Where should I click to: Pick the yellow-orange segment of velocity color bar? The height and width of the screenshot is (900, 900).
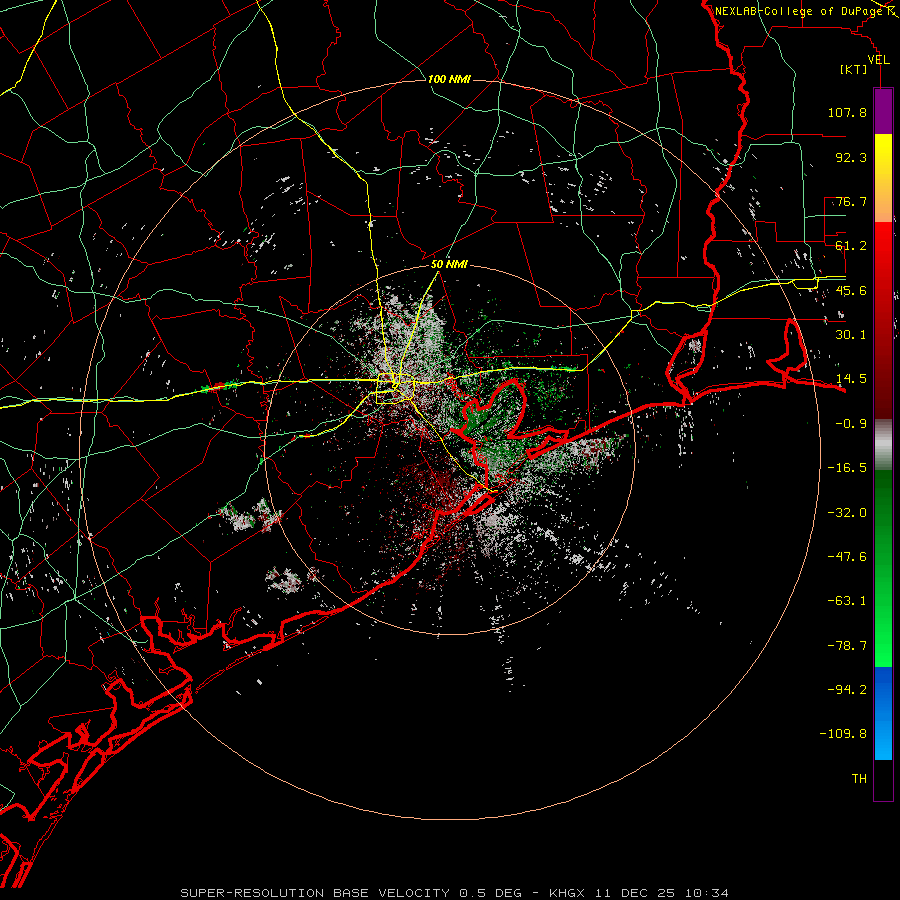883,178
